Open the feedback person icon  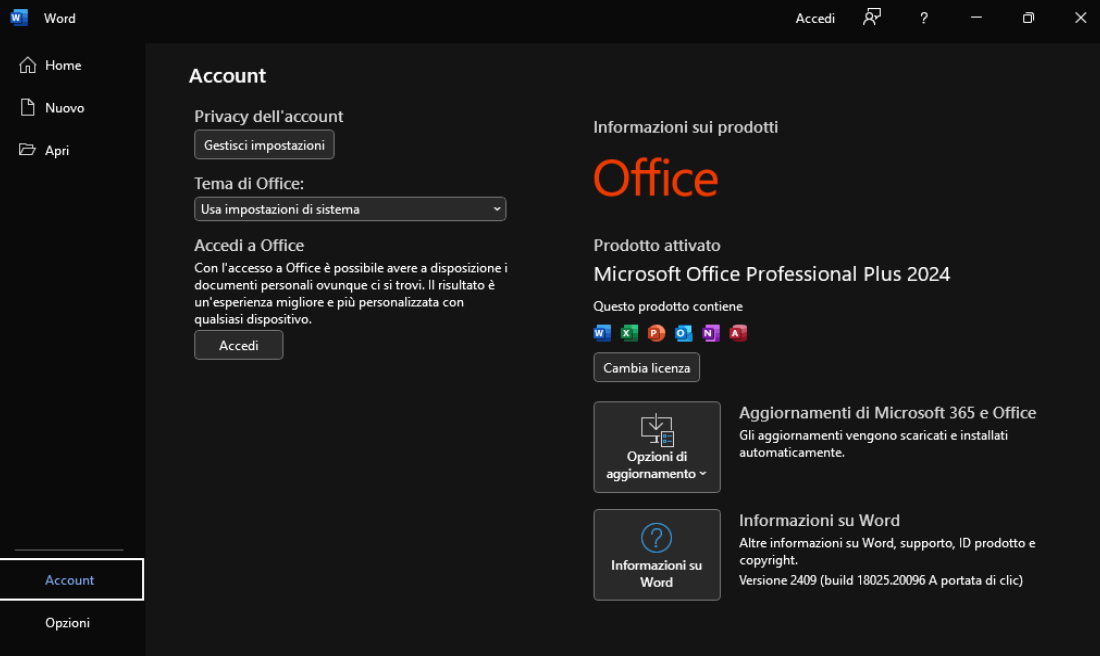(x=871, y=18)
